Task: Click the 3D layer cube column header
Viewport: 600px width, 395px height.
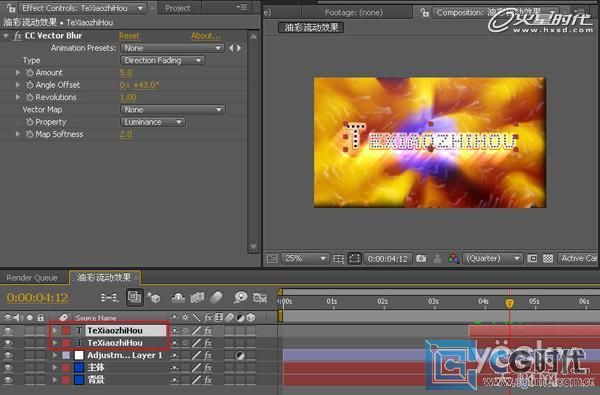Action: pyautogui.click(x=251, y=317)
